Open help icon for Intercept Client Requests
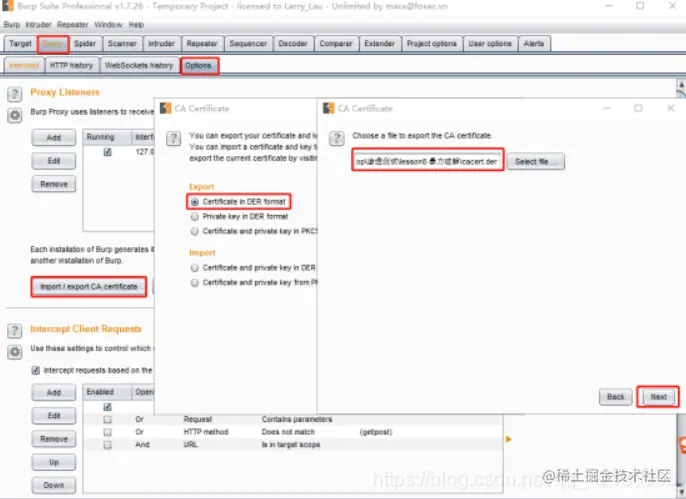Screen dimensions: 686x499 (x=14, y=331)
